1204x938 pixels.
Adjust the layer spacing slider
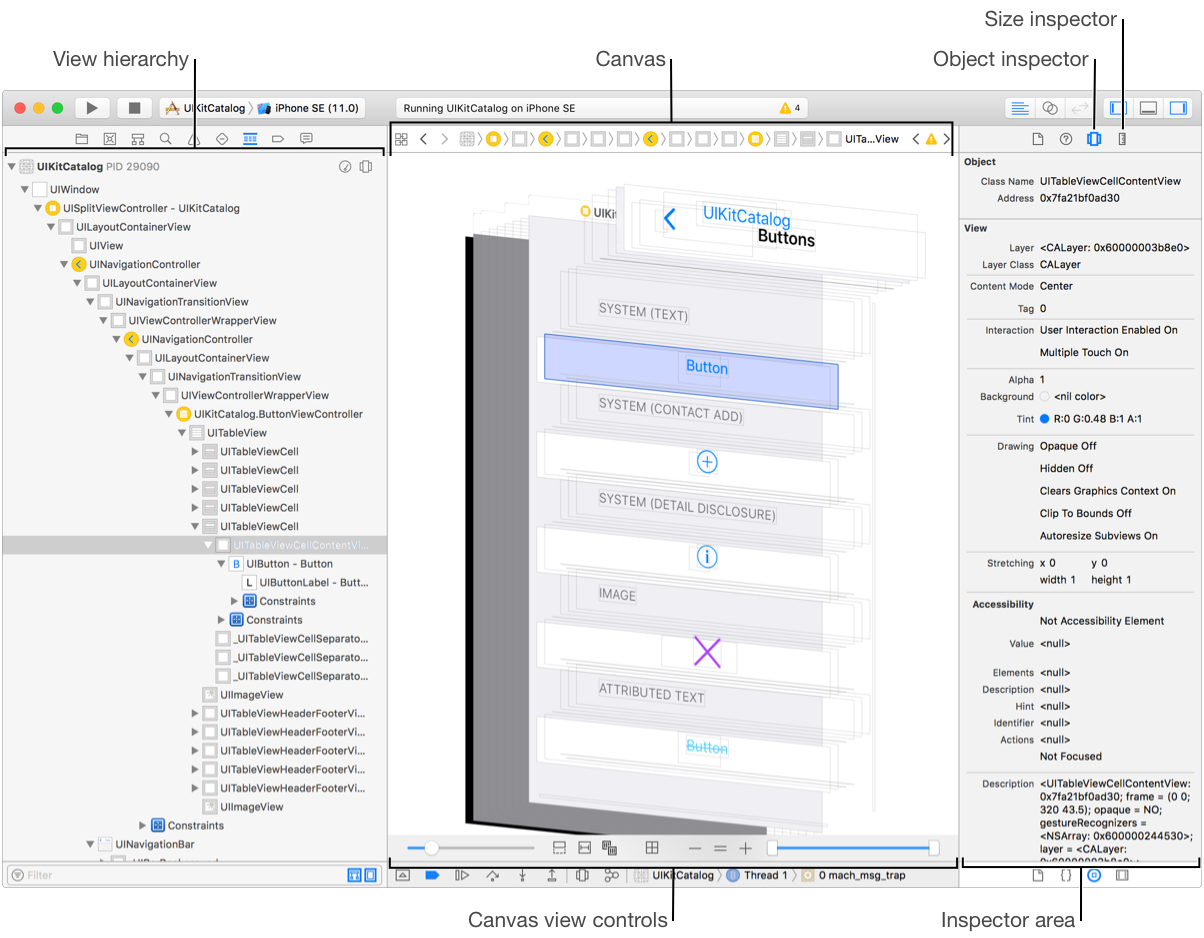tap(432, 848)
